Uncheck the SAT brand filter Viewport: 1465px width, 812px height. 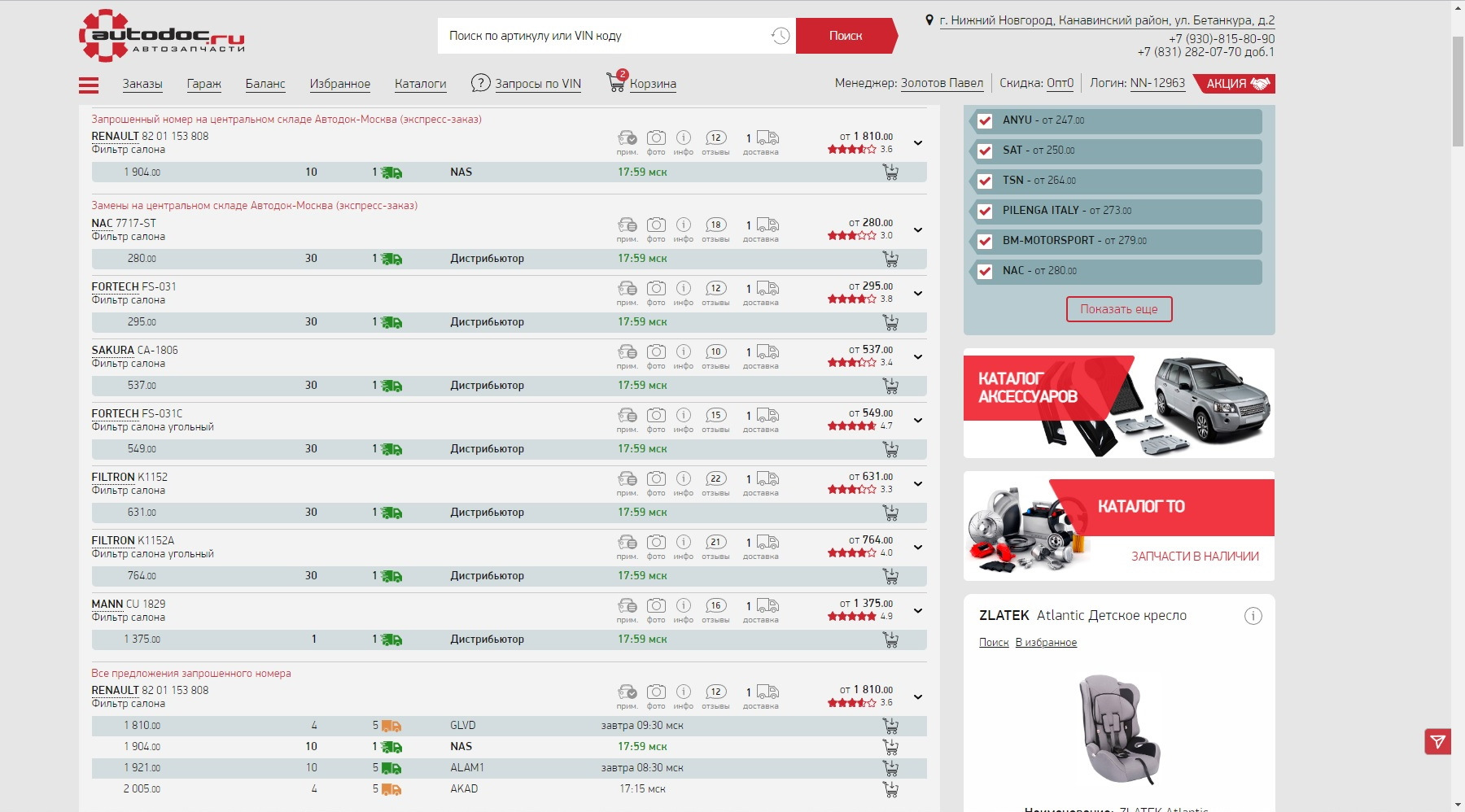tap(985, 151)
